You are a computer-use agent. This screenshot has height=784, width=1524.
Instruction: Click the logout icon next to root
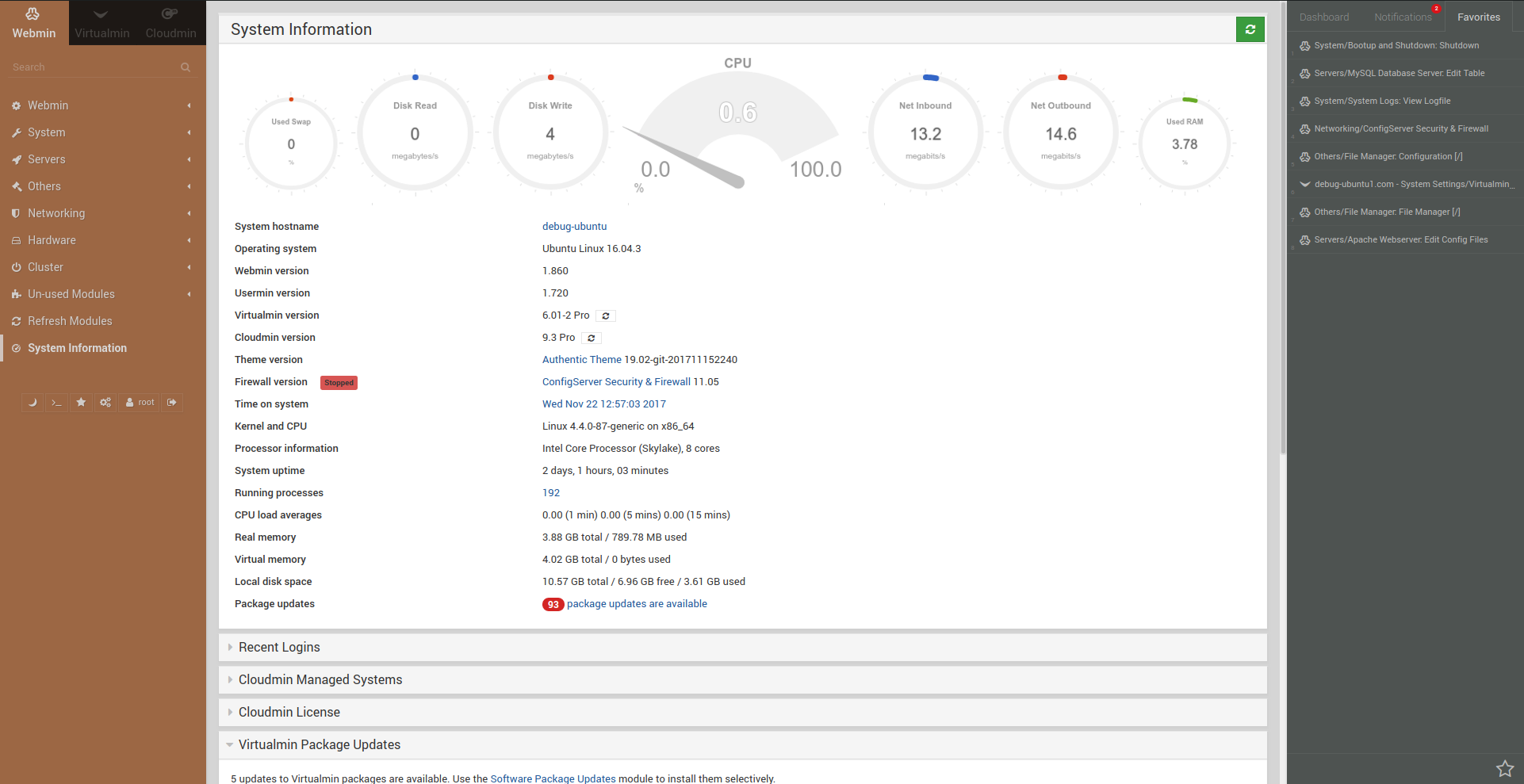(x=172, y=403)
